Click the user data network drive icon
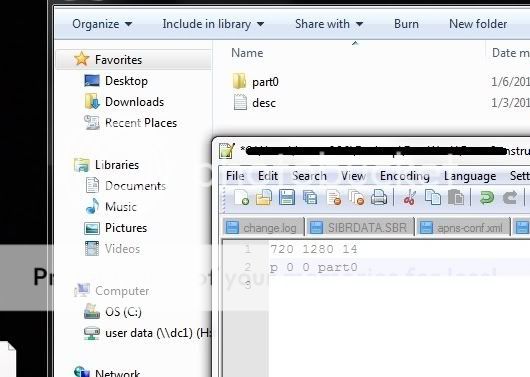 (x=92, y=333)
